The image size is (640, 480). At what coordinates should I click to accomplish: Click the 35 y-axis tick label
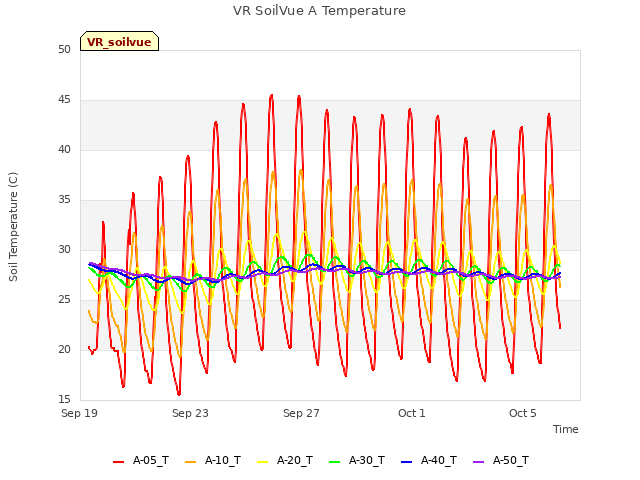(x=64, y=200)
